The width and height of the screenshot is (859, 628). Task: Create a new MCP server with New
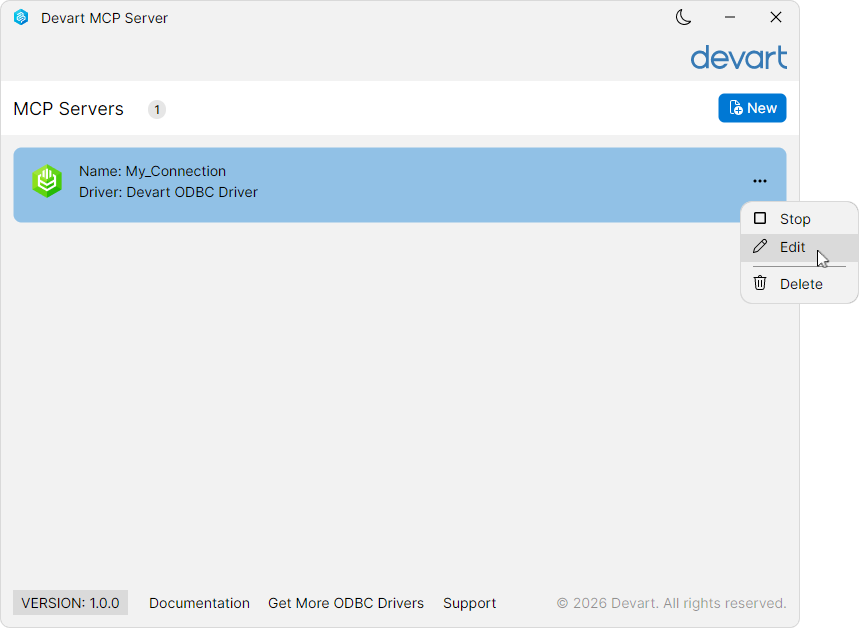[x=752, y=108]
